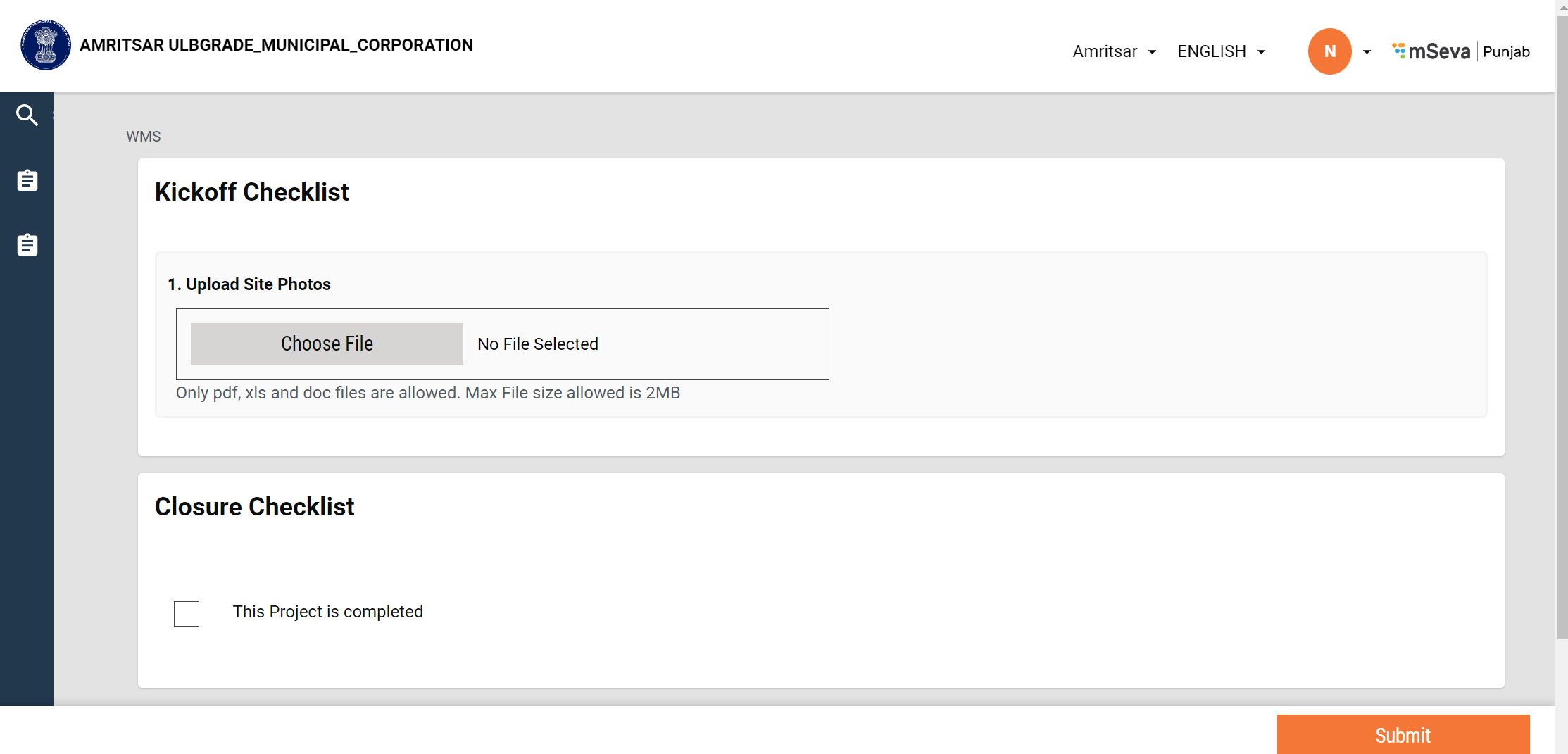
Task: Click the Amritsar Municipal Corporation header title
Action: (x=276, y=45)
